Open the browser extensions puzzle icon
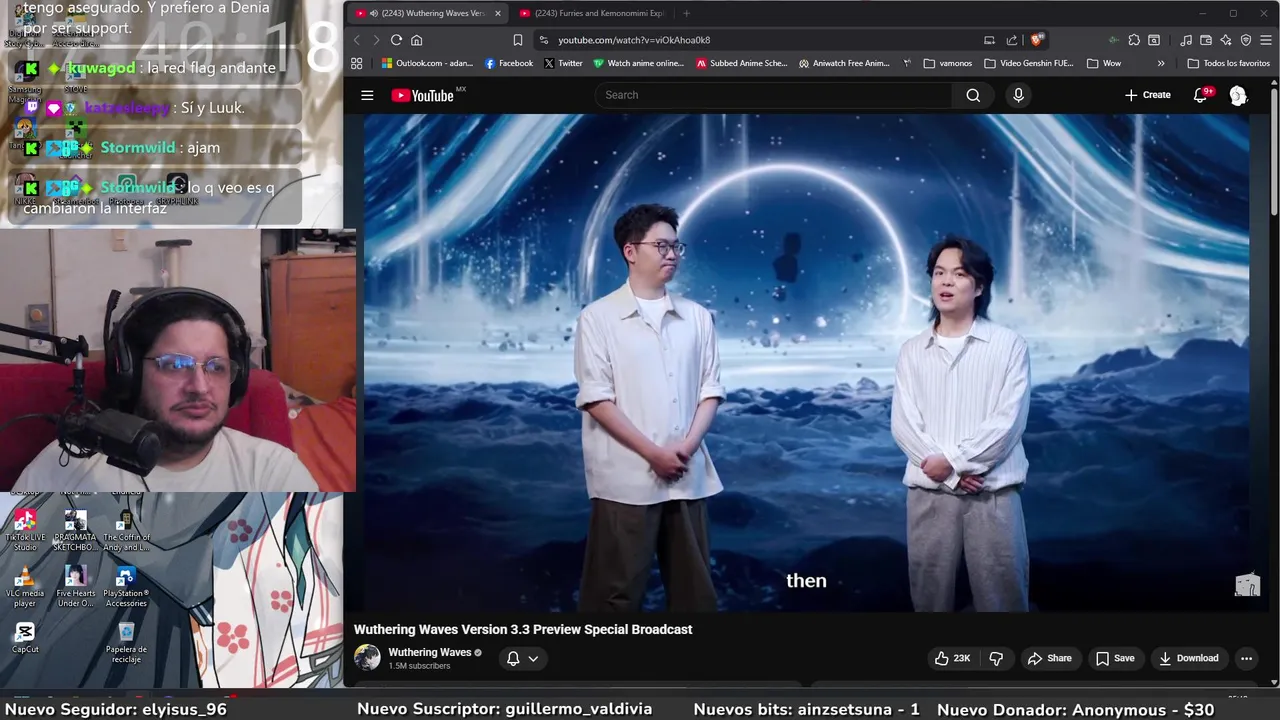The height and width of the screenshot is (720, 1280). pos(1134,40)
